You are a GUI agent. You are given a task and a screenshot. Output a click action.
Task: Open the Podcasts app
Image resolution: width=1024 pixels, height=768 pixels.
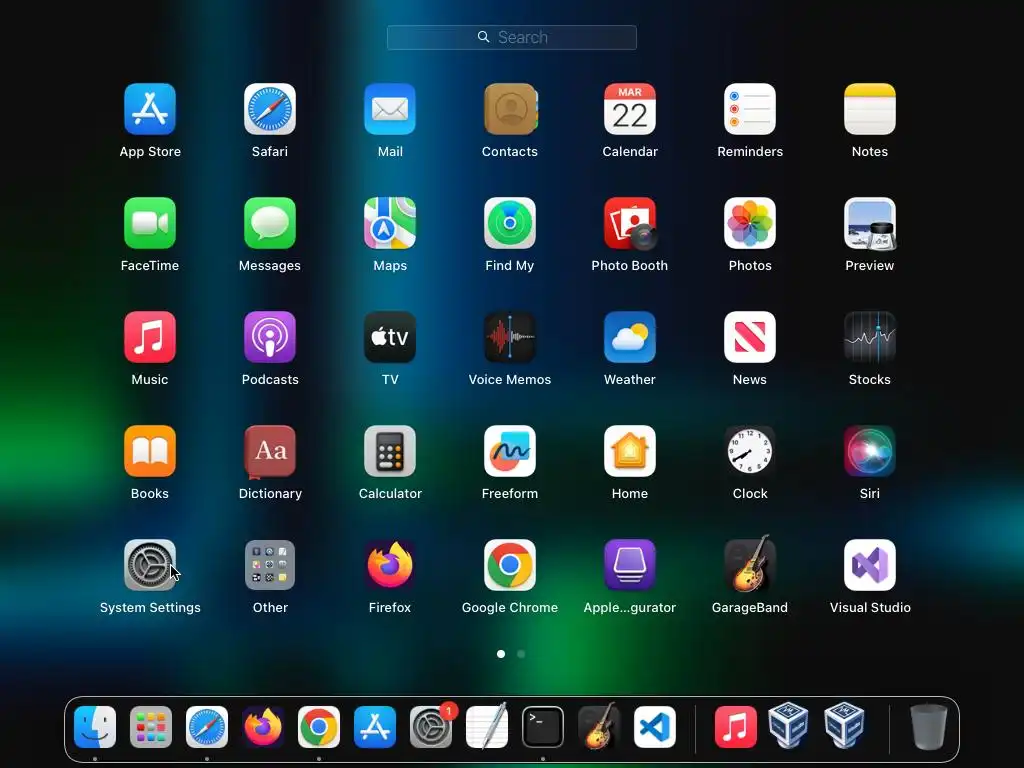point(270,337)
